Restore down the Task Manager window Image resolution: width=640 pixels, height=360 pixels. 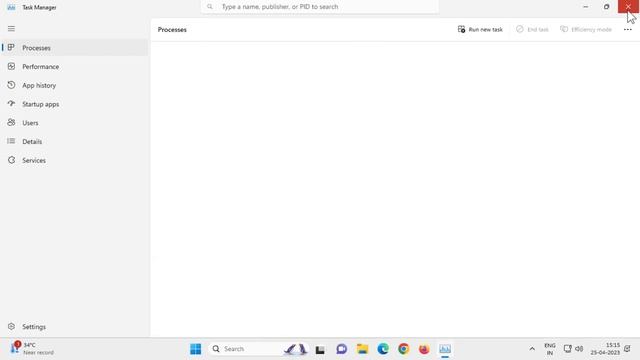pos(607,7)
